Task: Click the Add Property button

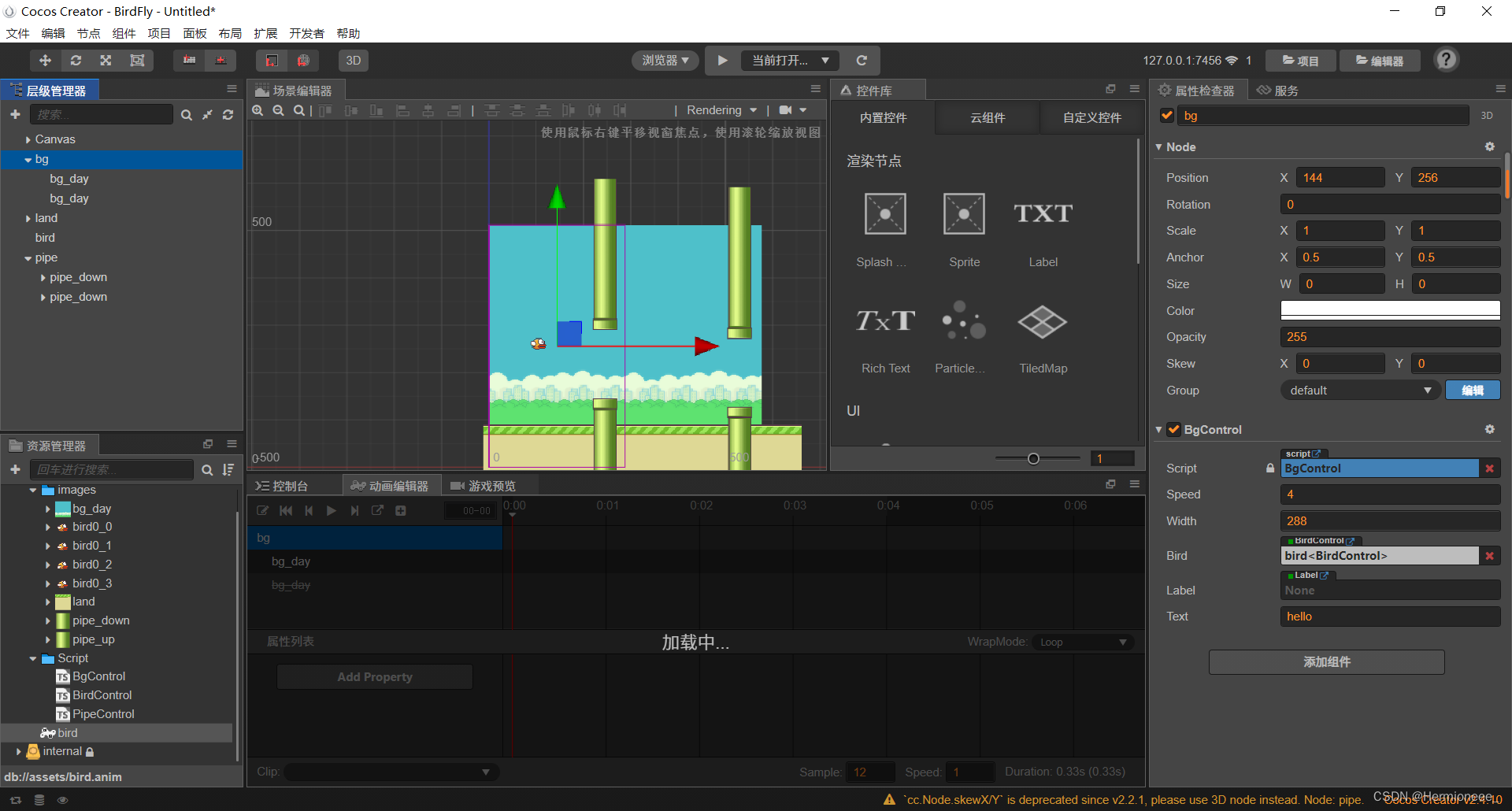Action: [375, 677]
